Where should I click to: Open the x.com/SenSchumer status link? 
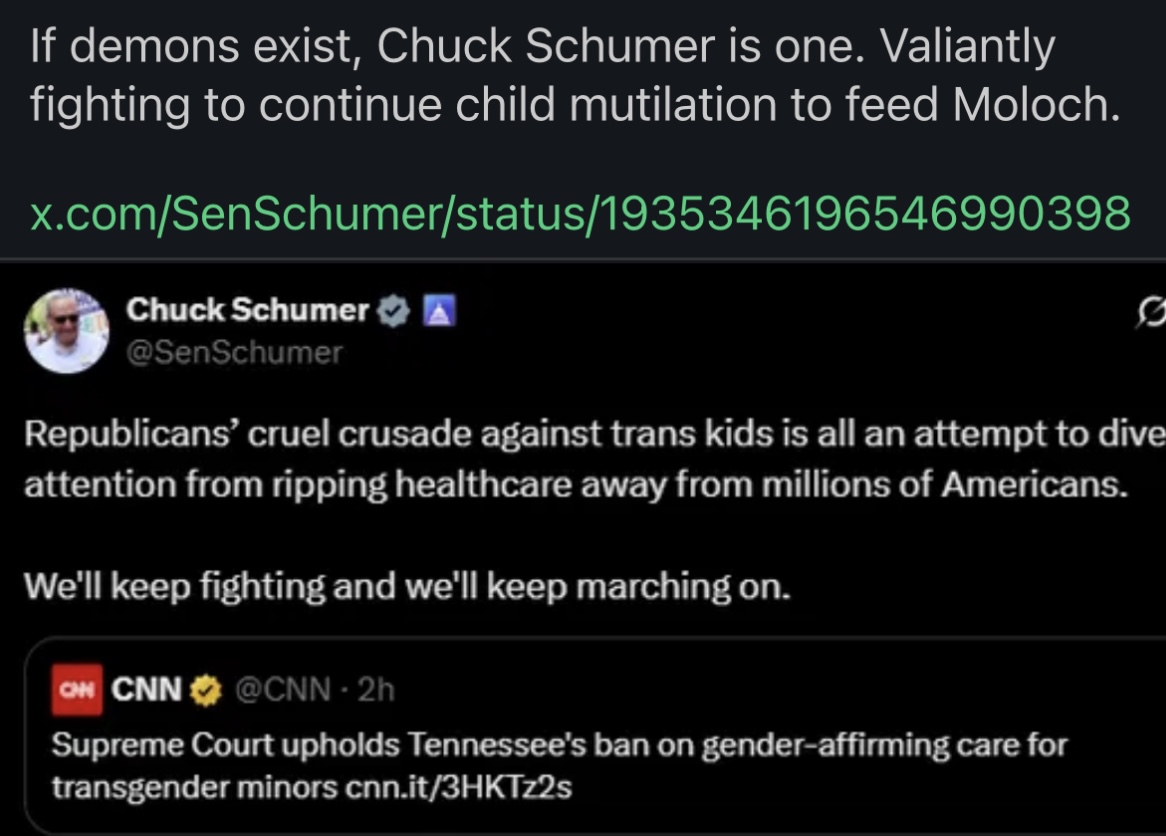pyautogui.click(x=580, y=213)
